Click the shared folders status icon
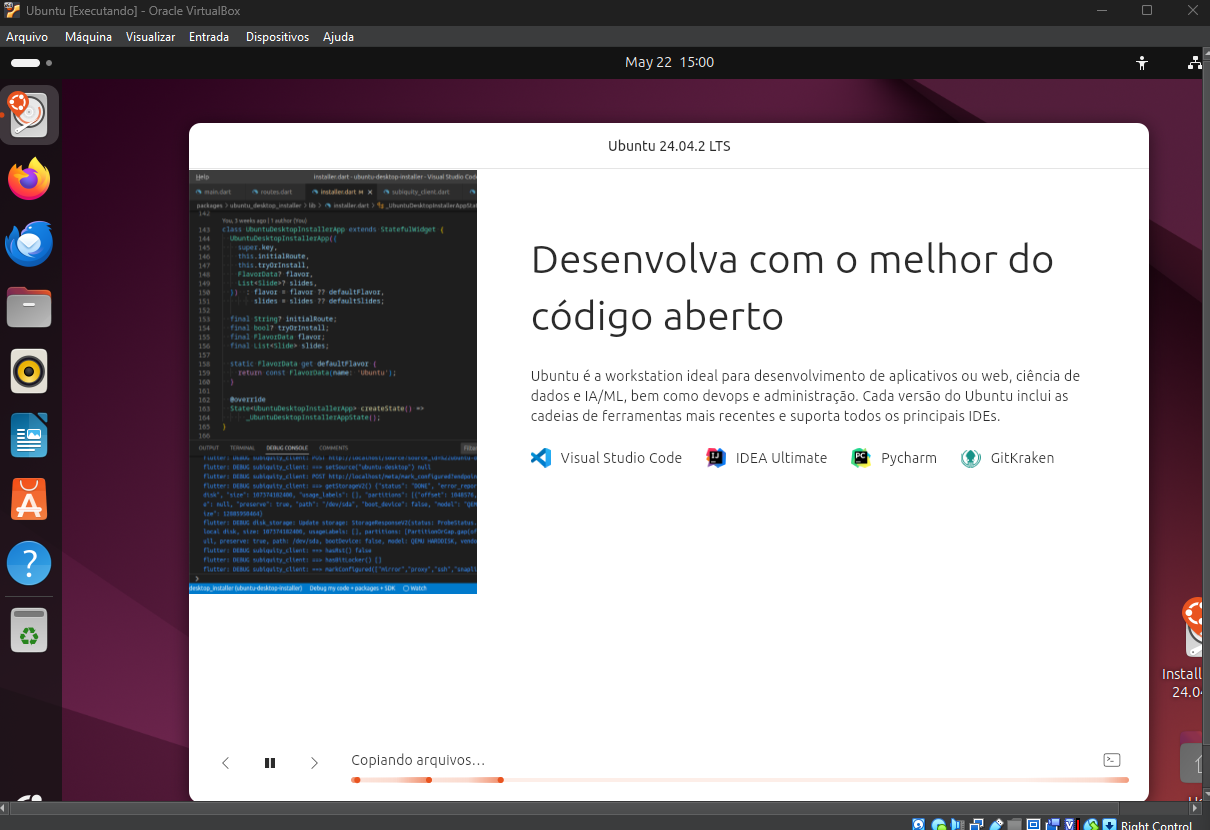 coord(1015,824)
